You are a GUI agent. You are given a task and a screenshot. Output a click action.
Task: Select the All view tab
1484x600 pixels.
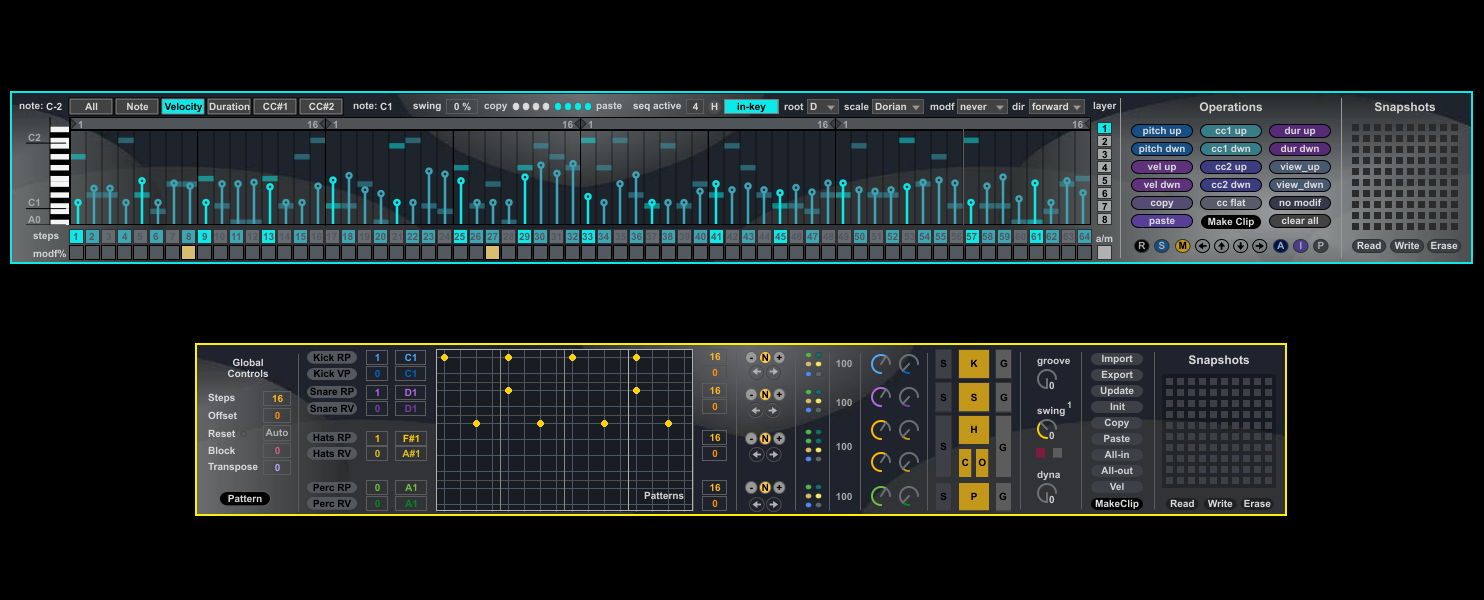coord(91,106)
